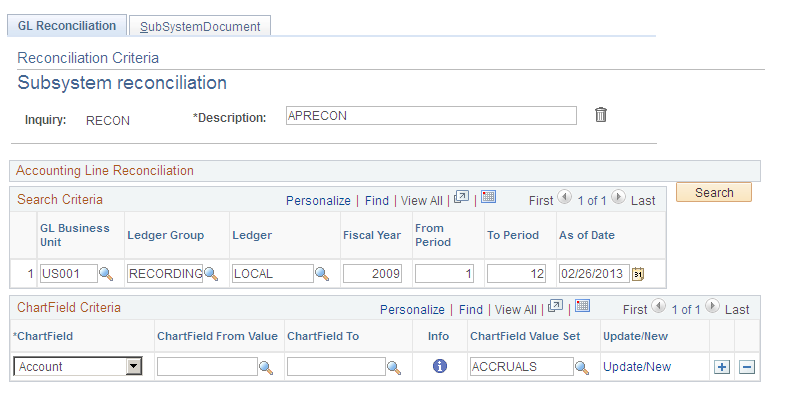Click To Period field 12
The width and height of the screenshot is (787, 399).
(516, 274)
